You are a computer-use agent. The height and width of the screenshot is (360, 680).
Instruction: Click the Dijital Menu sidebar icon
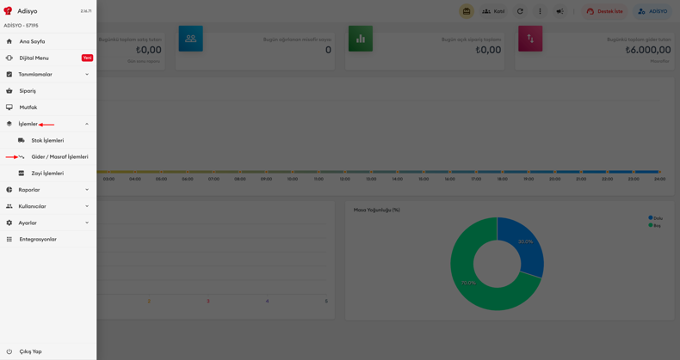[x=9, y=58]
